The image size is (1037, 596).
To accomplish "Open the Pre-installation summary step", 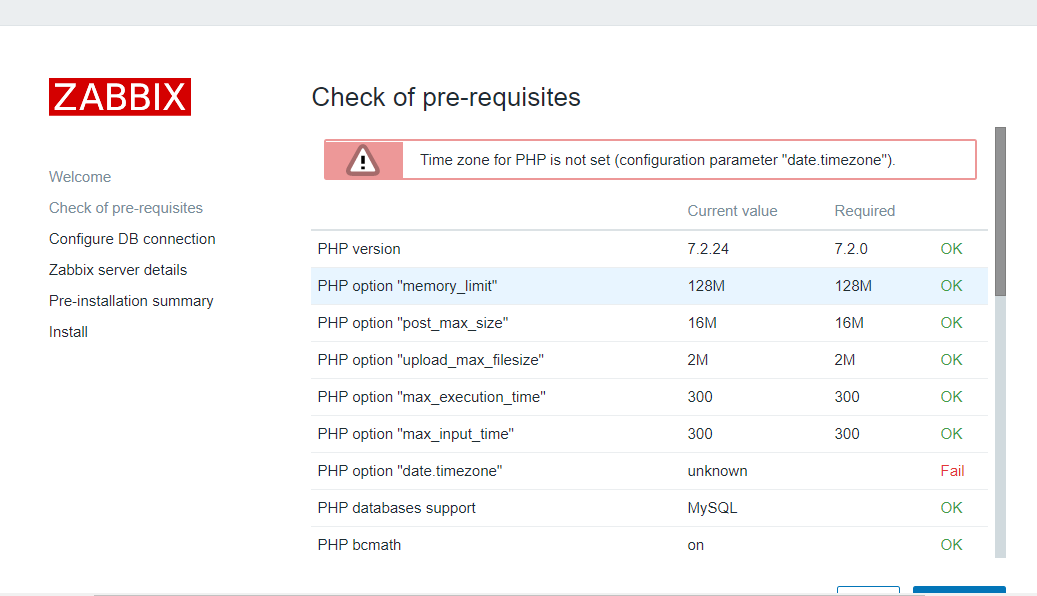I will (131, 300).
